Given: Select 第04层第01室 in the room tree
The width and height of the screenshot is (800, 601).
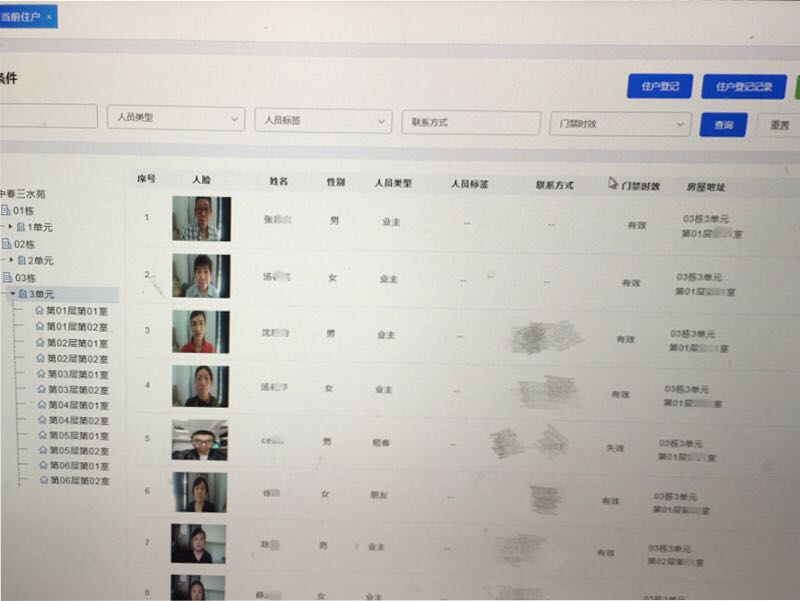Looking at the screenshot, I should click(x=78, y=406).
